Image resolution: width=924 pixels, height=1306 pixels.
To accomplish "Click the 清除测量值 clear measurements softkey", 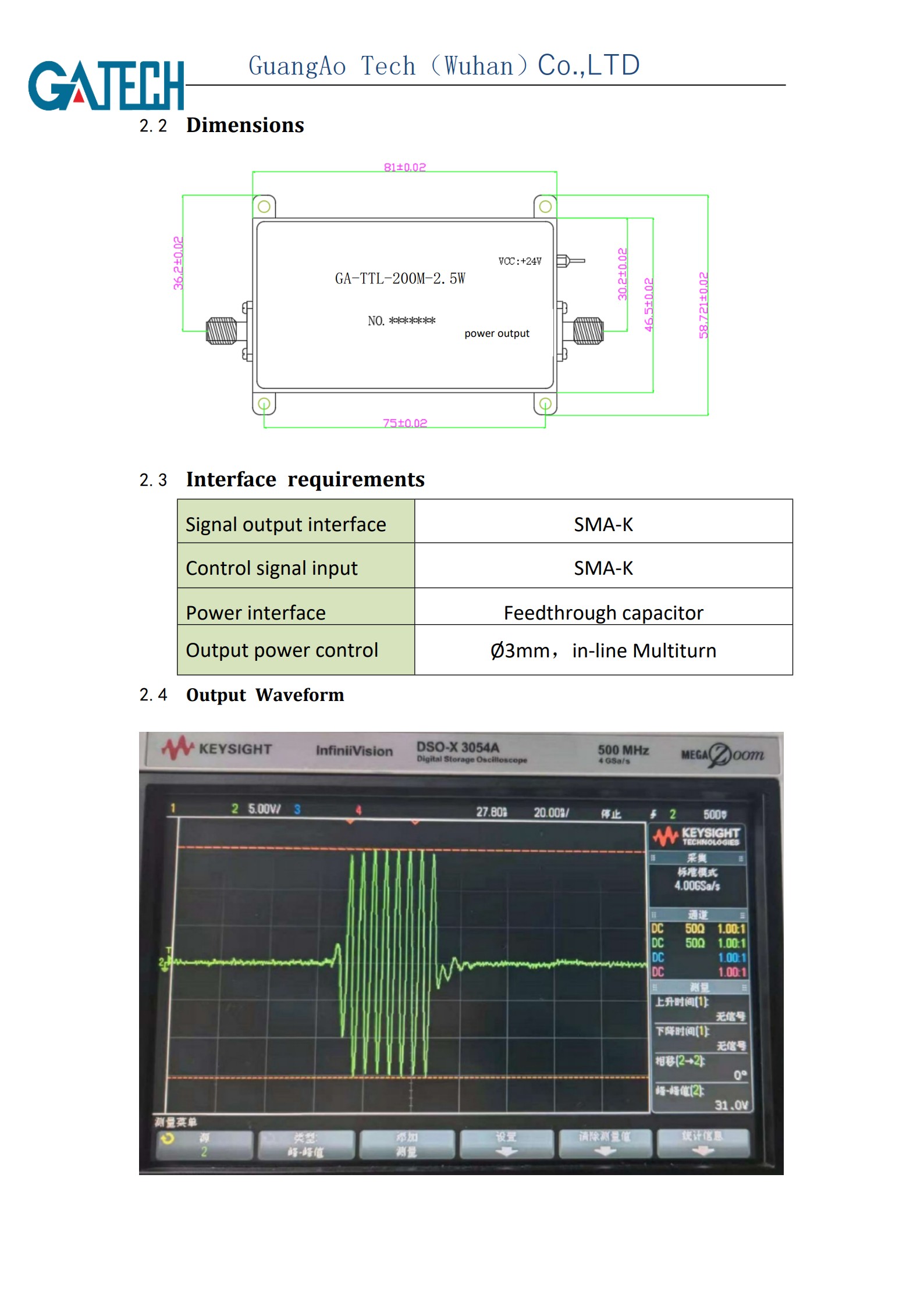I will point(605,1144).
